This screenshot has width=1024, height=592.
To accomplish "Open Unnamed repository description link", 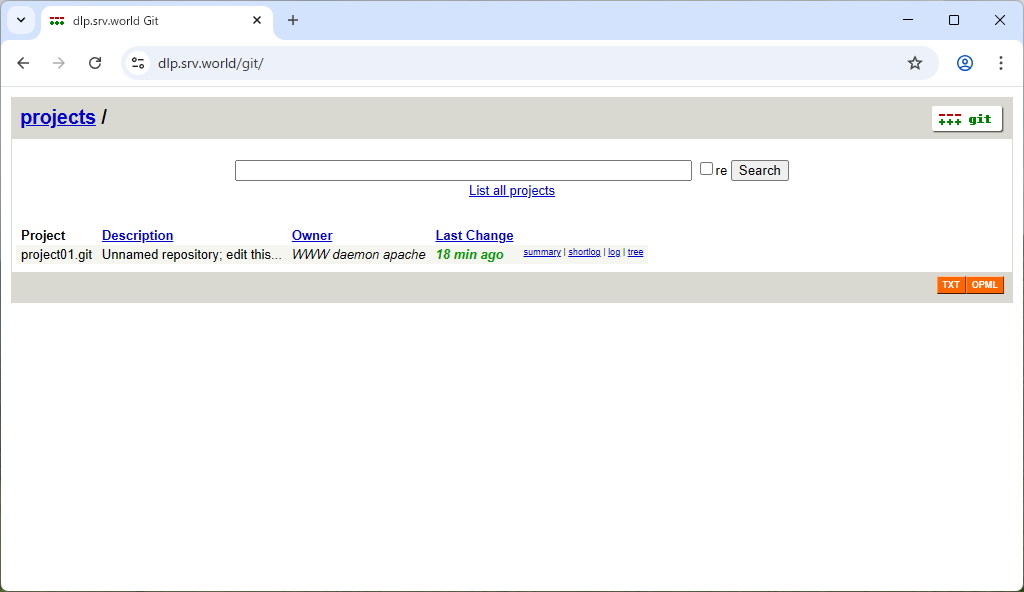I will (x=192, y=255).
